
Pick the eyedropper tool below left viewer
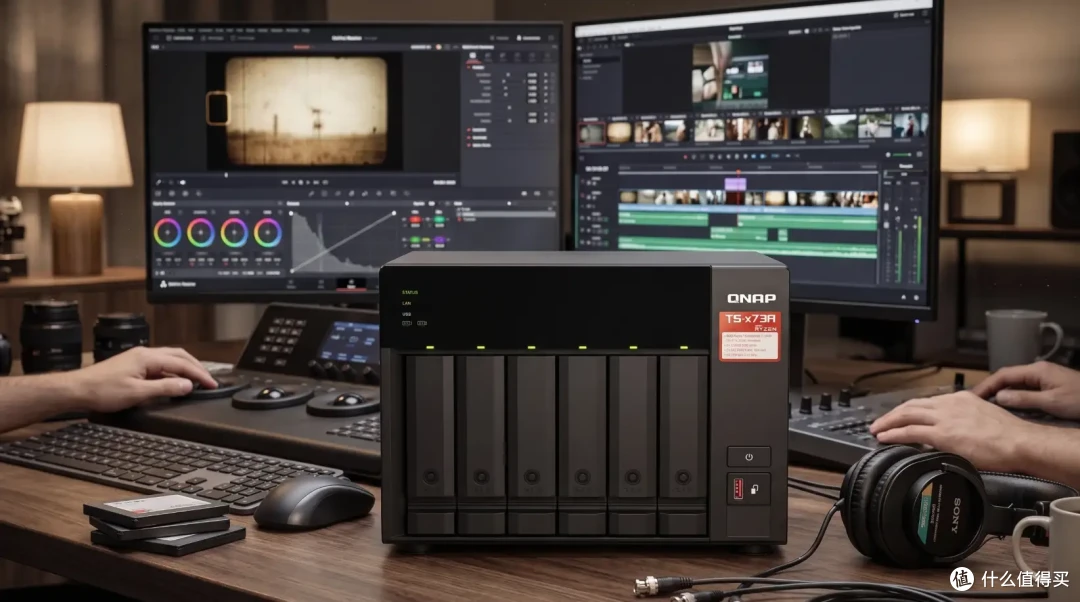[158, 183]
